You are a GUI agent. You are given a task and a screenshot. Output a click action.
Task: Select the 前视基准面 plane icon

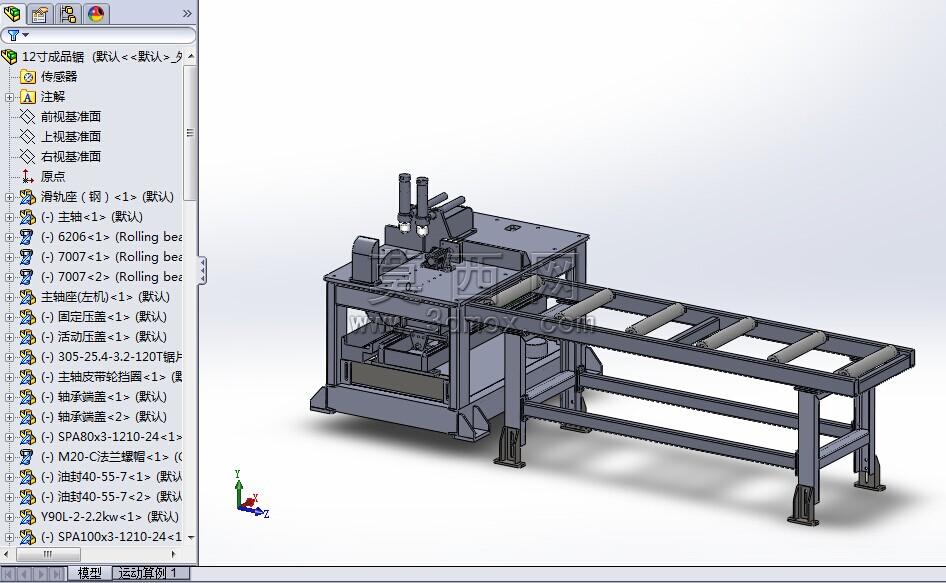pos(28,116)
